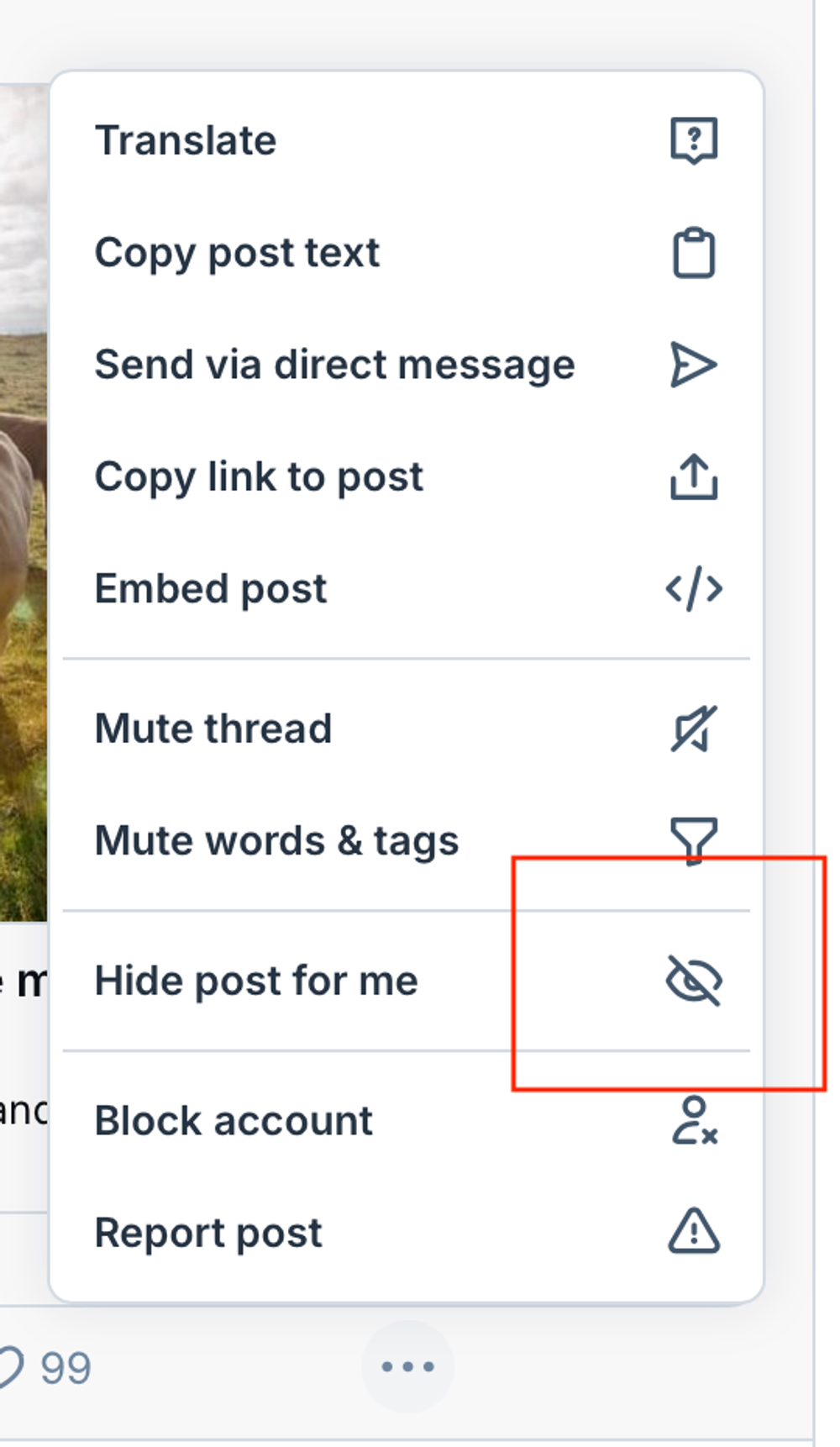
Task: Open the three-dots post options button
Action: [407, 1366]
